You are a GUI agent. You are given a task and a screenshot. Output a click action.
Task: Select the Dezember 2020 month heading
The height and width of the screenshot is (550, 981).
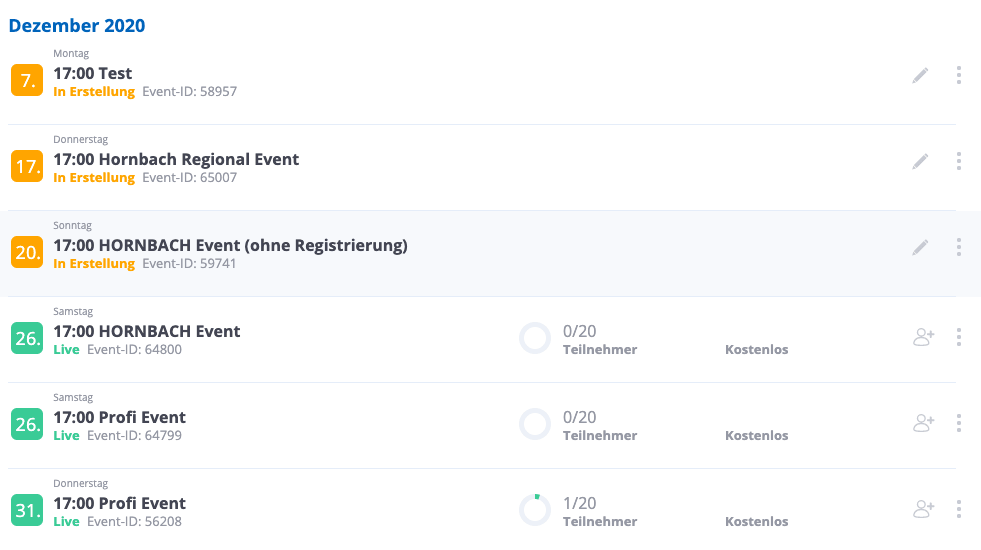pos(77,26)
